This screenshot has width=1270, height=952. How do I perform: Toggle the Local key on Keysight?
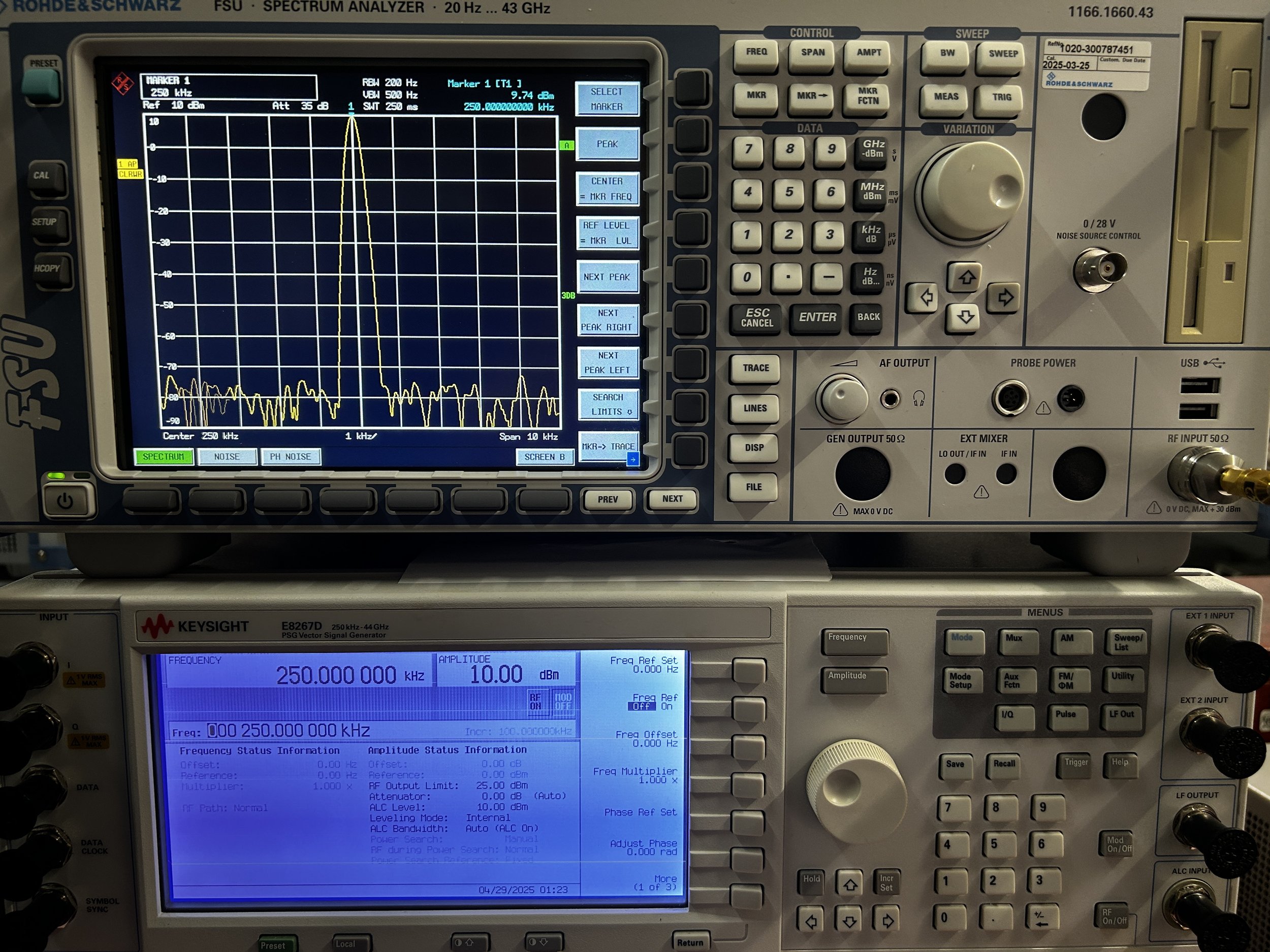pyautogui.click(x=353, y=943)
